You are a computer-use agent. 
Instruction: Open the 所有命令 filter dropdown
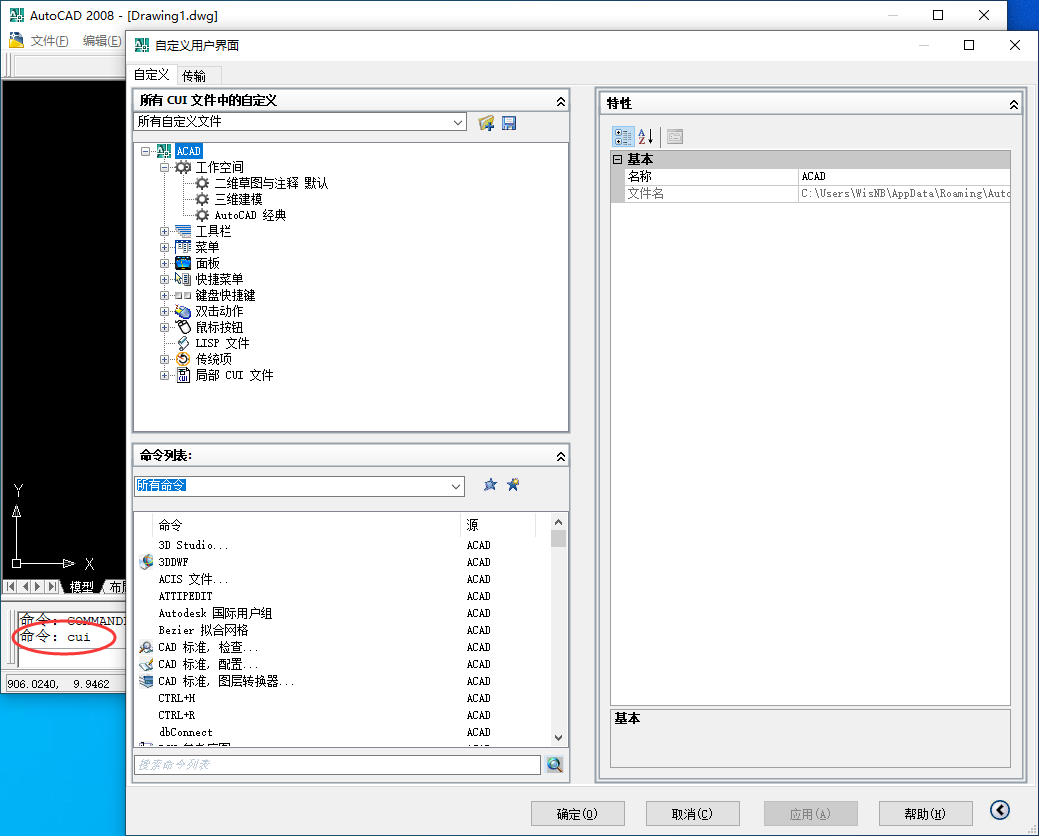456,486
